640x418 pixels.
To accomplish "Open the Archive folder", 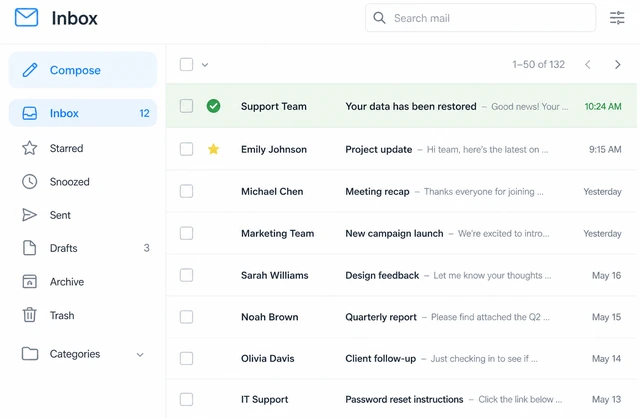I will click(x=83, y=282).
